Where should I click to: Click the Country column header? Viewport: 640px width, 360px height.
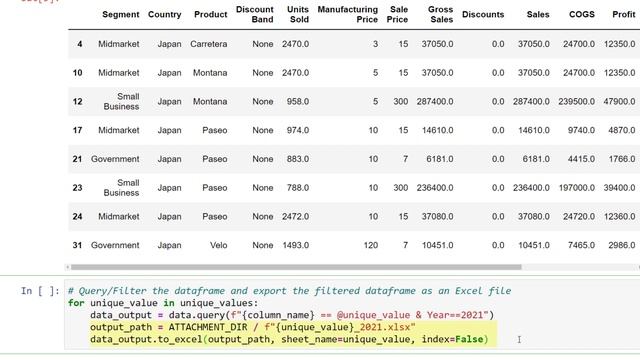[x=164, y=14]
